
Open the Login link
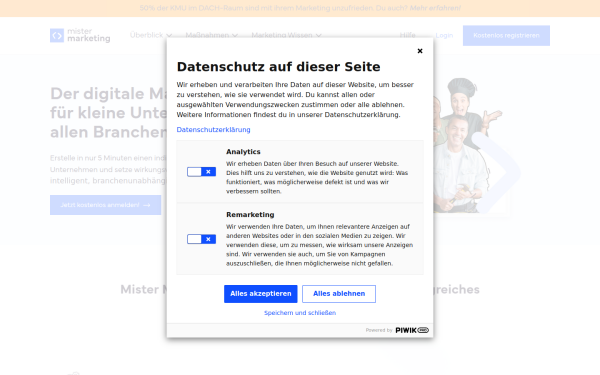[444, 35]
